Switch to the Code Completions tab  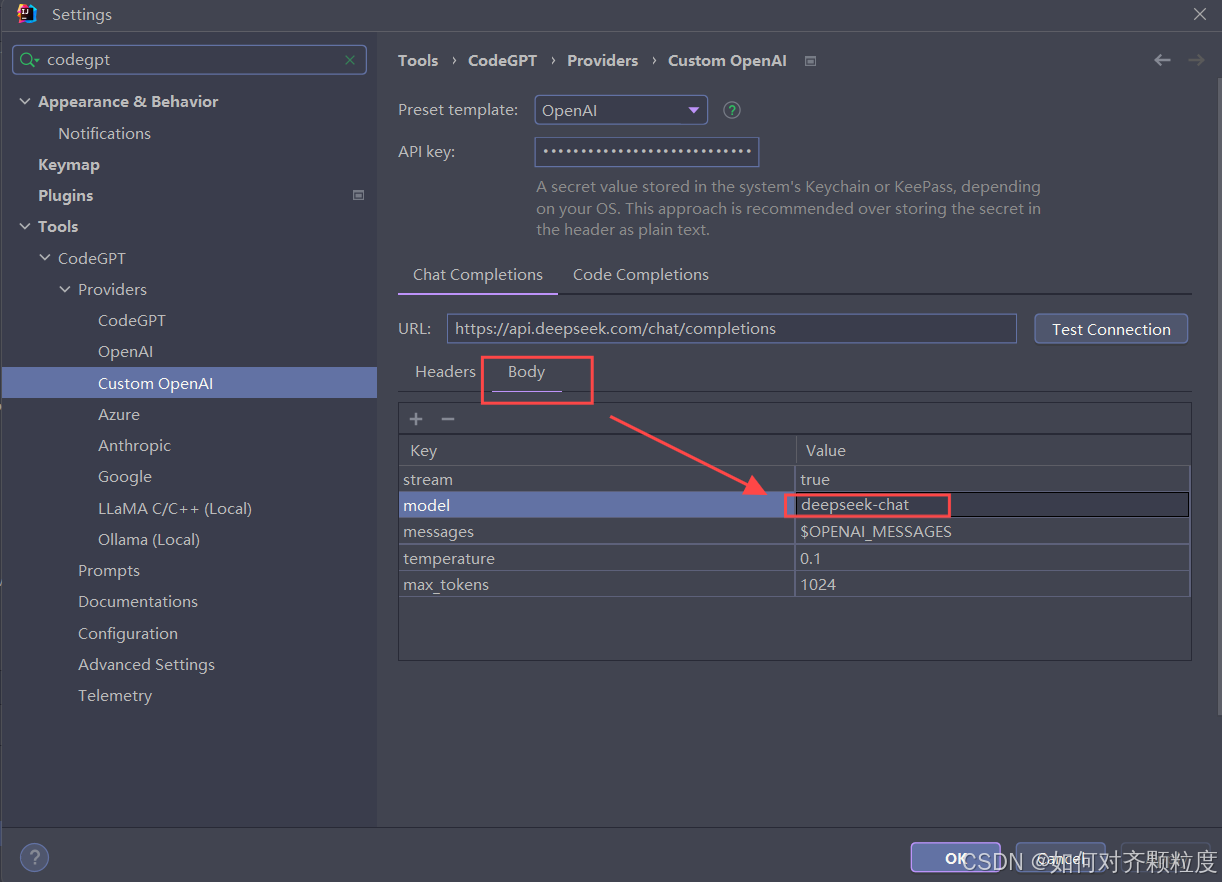point(641,275)
